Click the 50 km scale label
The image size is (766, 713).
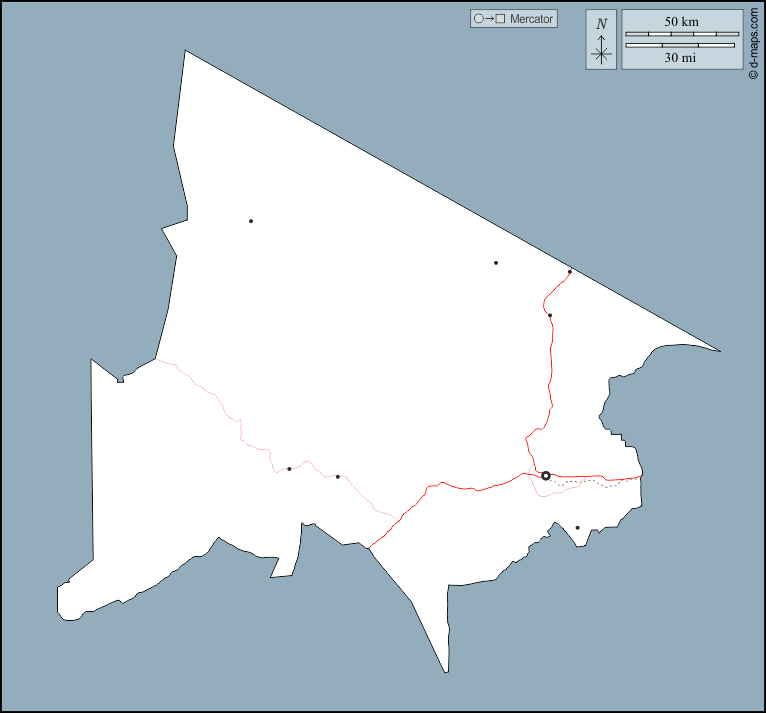pyautogui.click(x=681, y=22)
